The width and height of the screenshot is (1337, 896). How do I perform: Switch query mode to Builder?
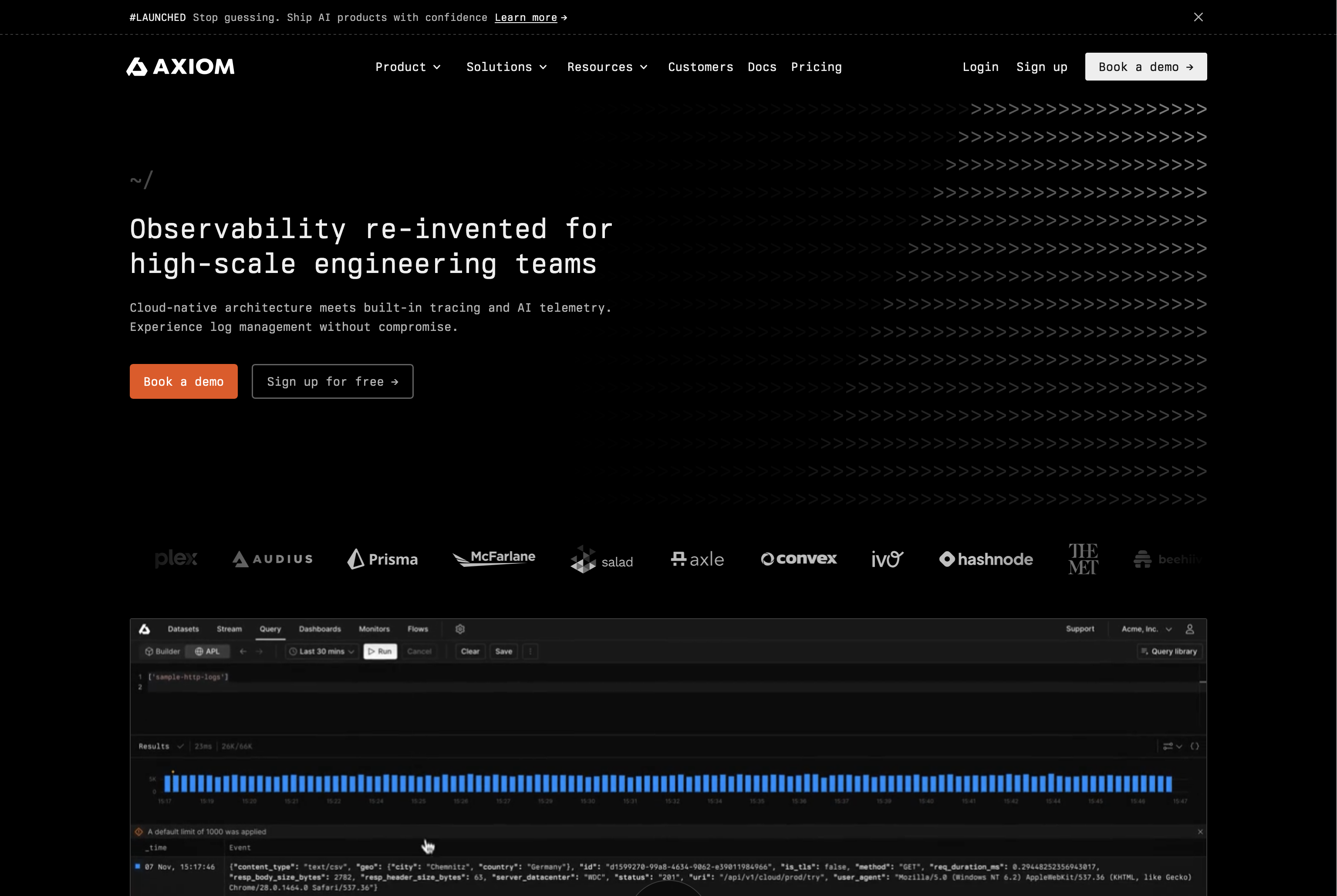(162, 651)
